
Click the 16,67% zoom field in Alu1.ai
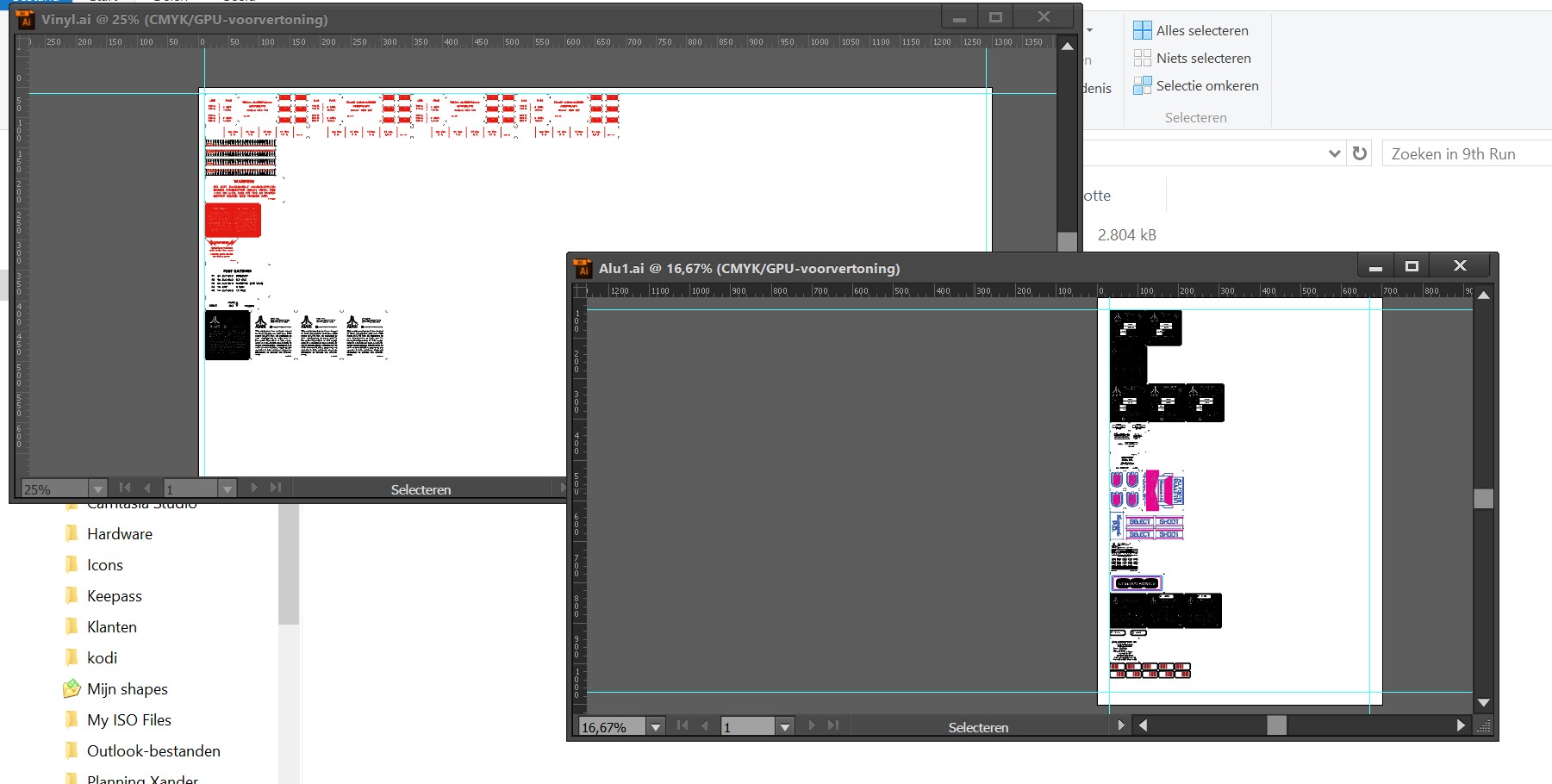(613, 727)
